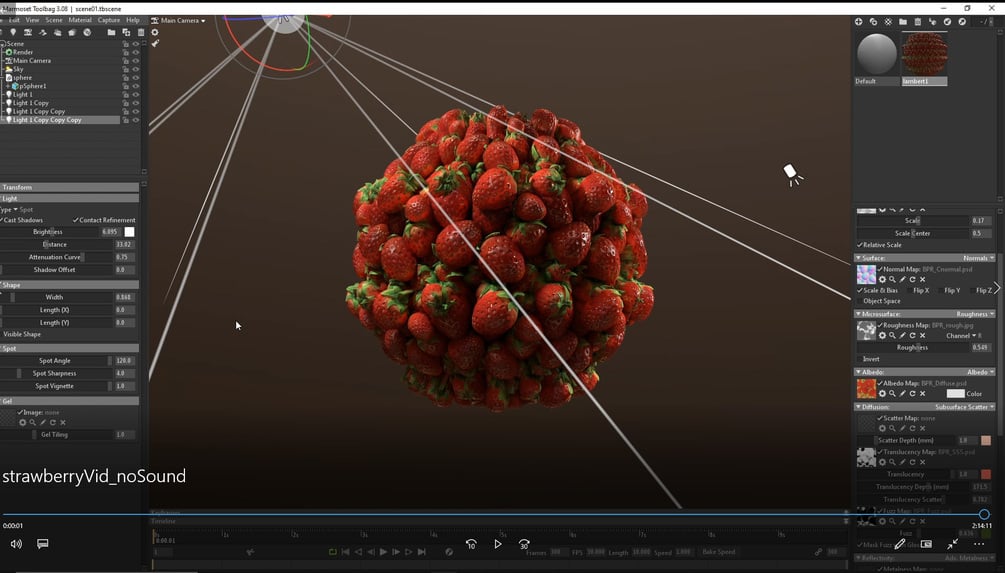
Task: Open the Albedo shader dropdown
Action: pos(980,372)
